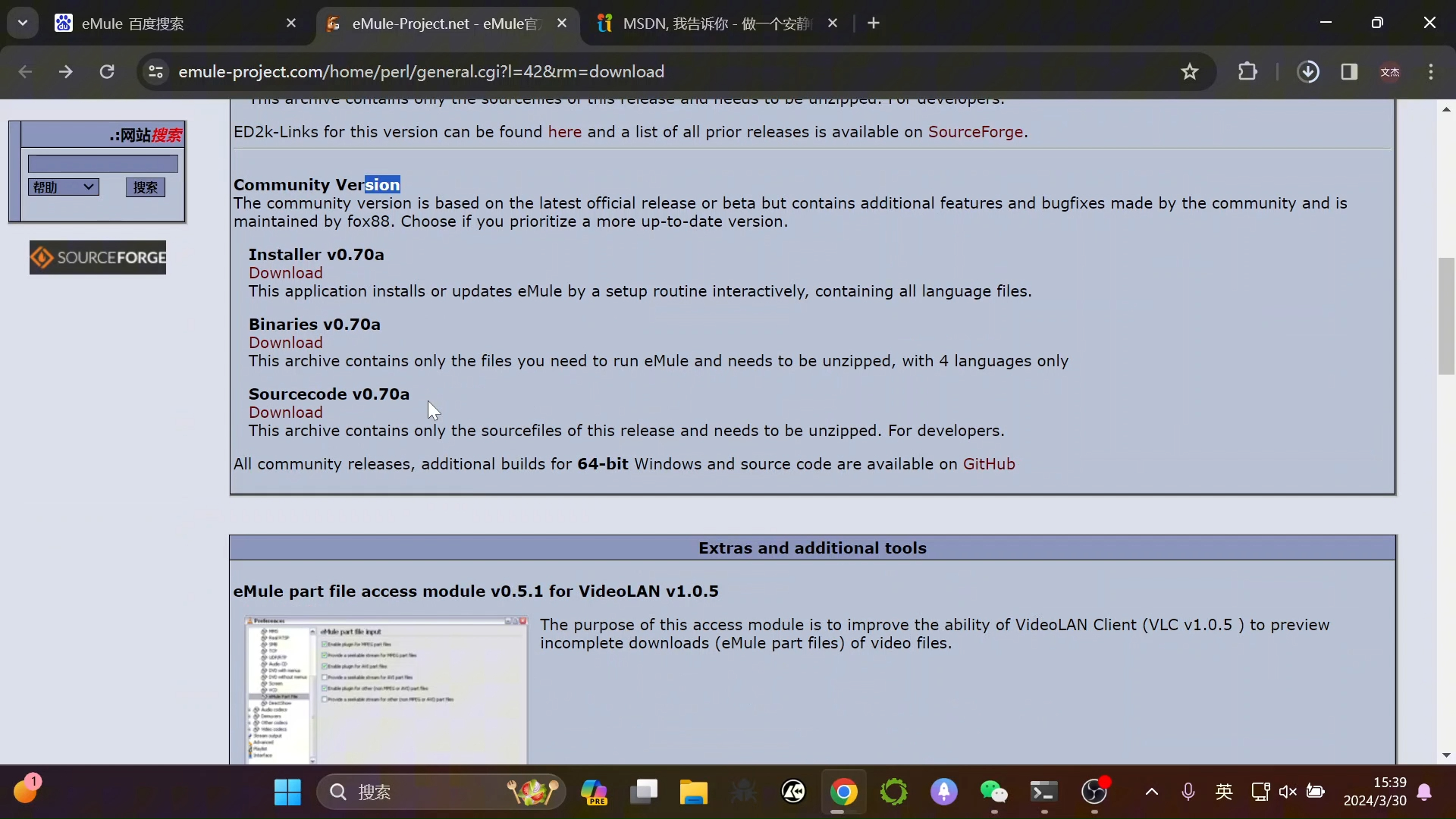Close the MSDN, 我告诉你 tab
Image resolution: width=1456 pixels, height=819 pixels.
pos(833,24)
